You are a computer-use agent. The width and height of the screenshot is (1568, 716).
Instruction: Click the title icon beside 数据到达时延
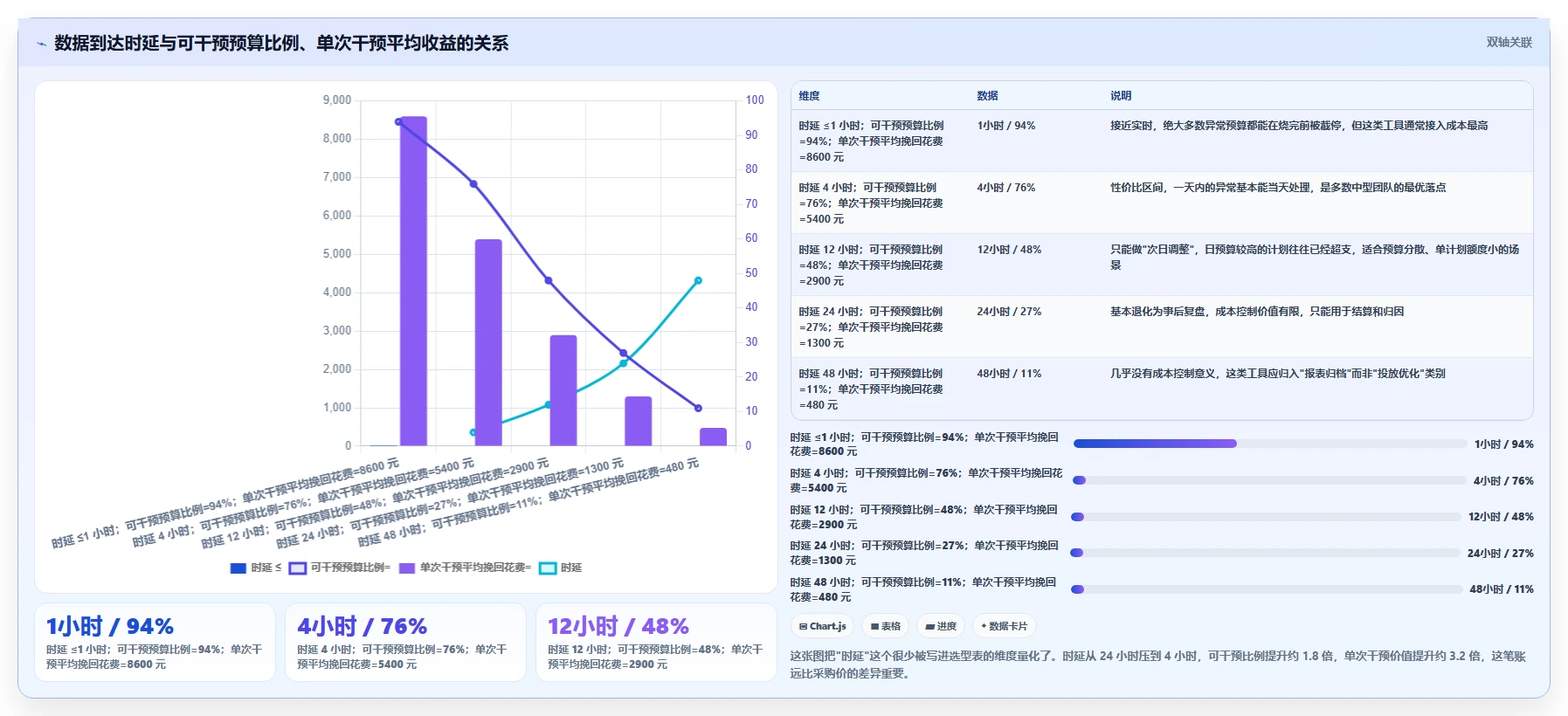[41, 44]
